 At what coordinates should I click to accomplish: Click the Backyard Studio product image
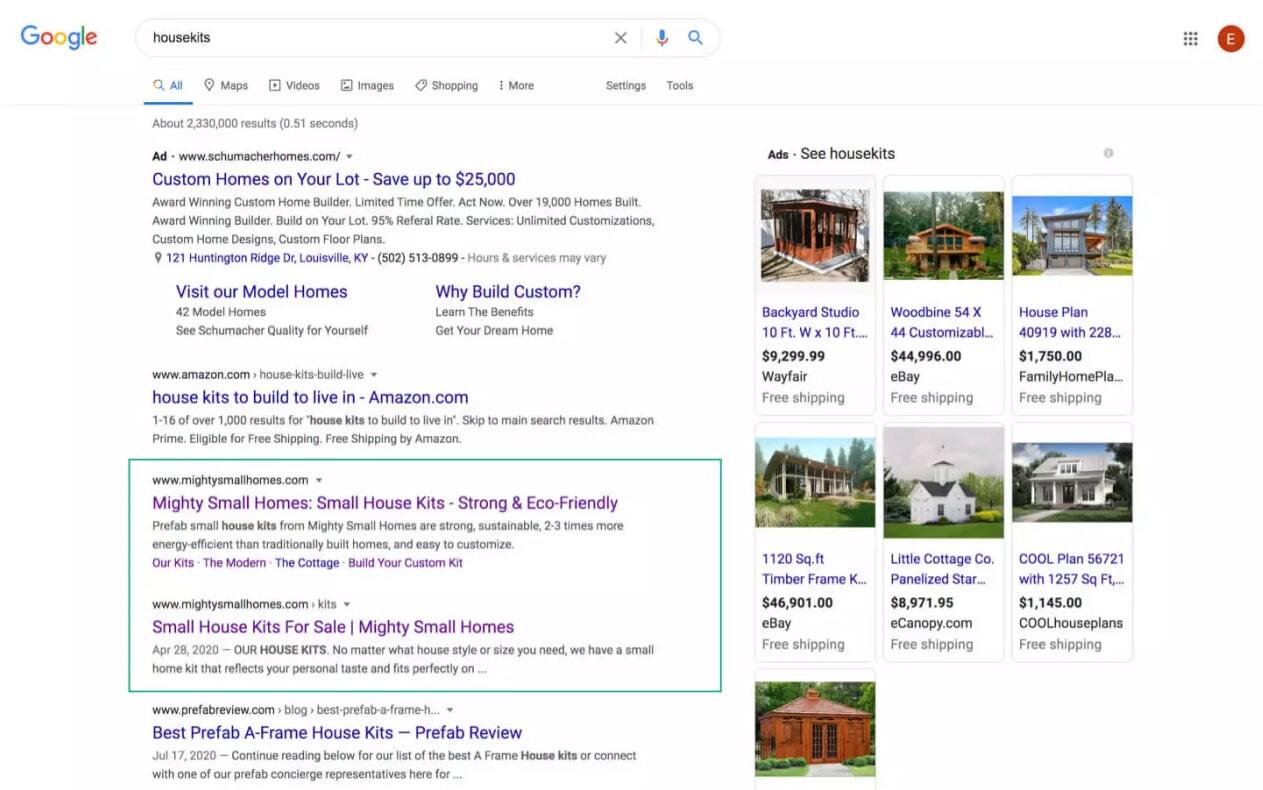pos(815,236)
